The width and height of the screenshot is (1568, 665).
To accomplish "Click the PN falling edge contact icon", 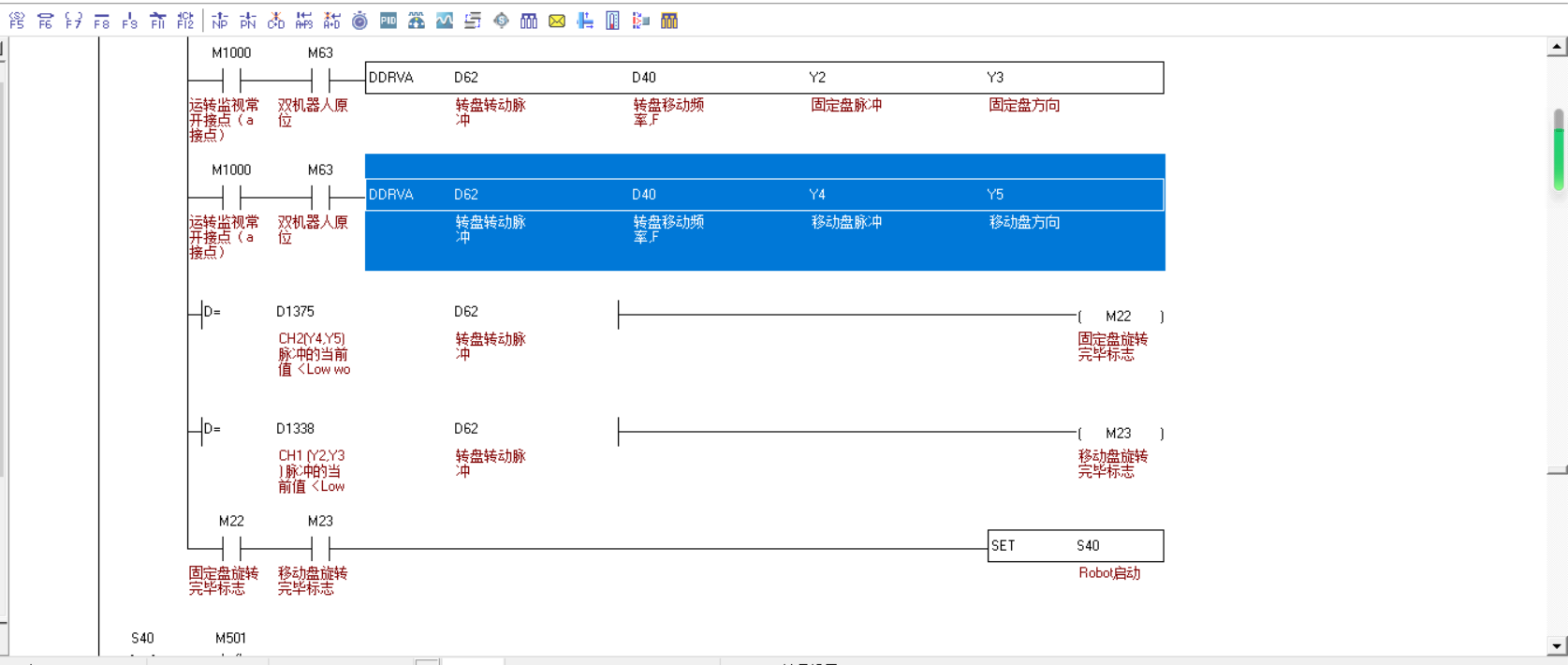I will pos(248,21).
